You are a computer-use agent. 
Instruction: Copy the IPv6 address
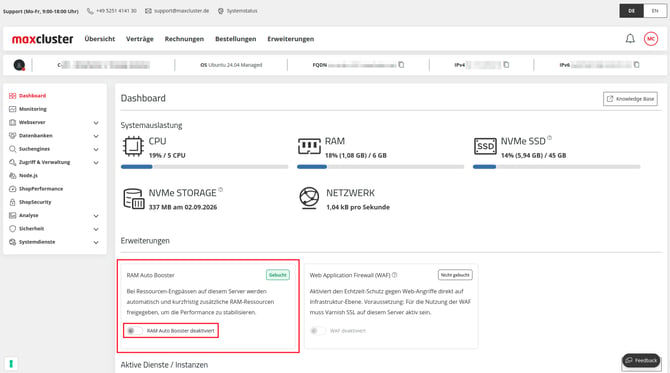click(x=637, y=65)
